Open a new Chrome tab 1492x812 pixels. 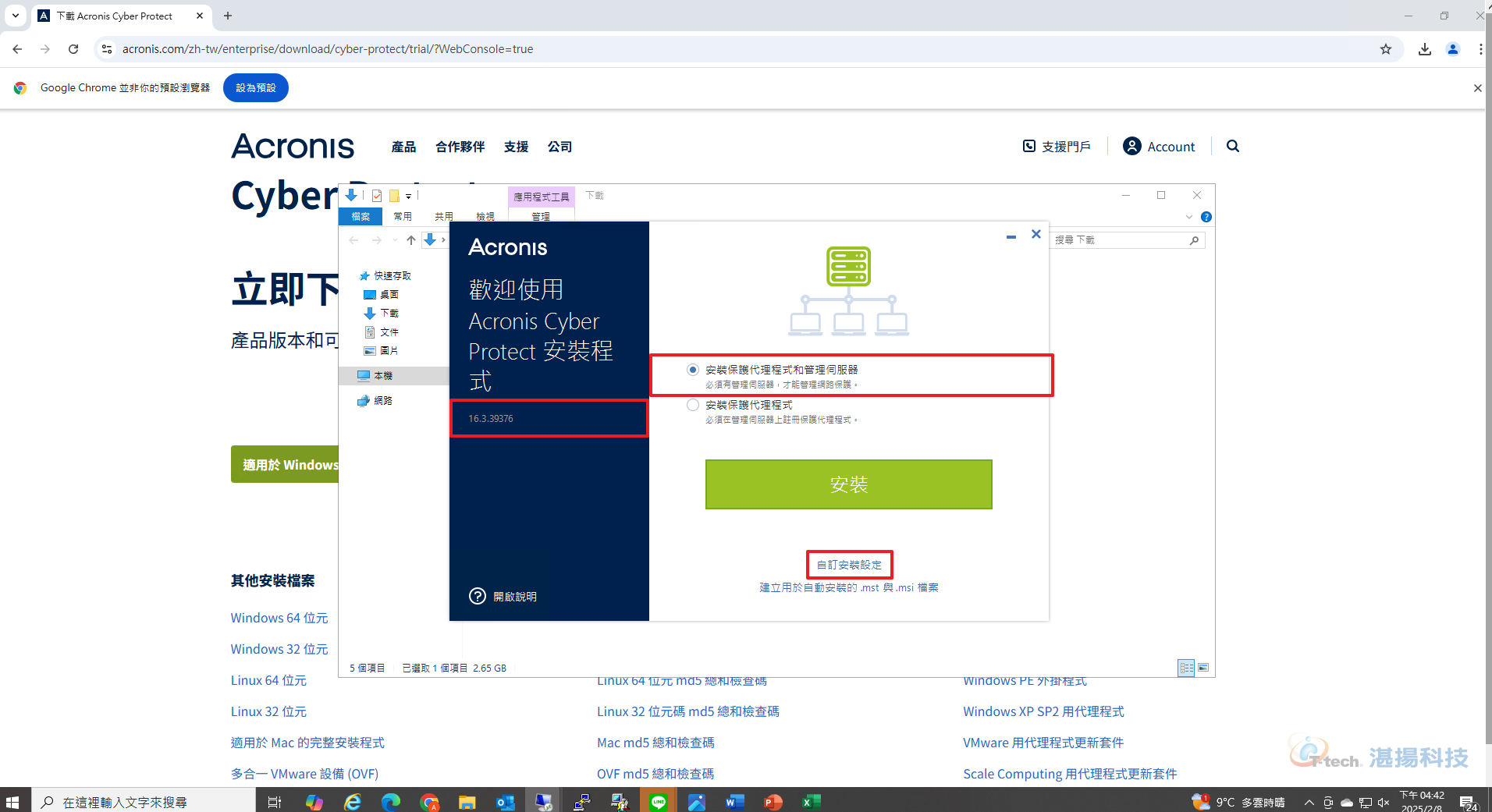tap(228, 16)
